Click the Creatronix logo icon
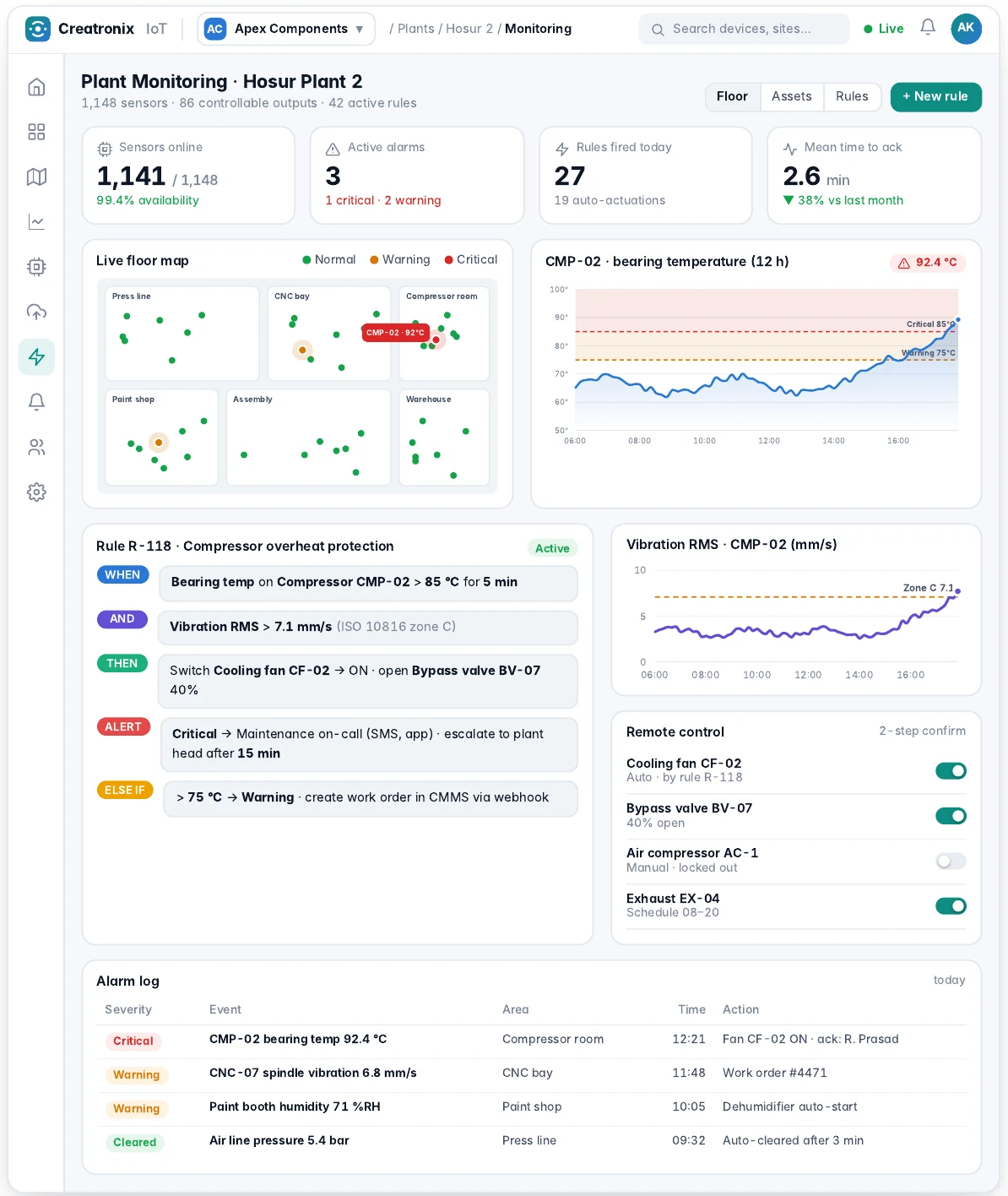This screenshot has width=1008, height=1196. pyautogui.click(x=38, y=29)
